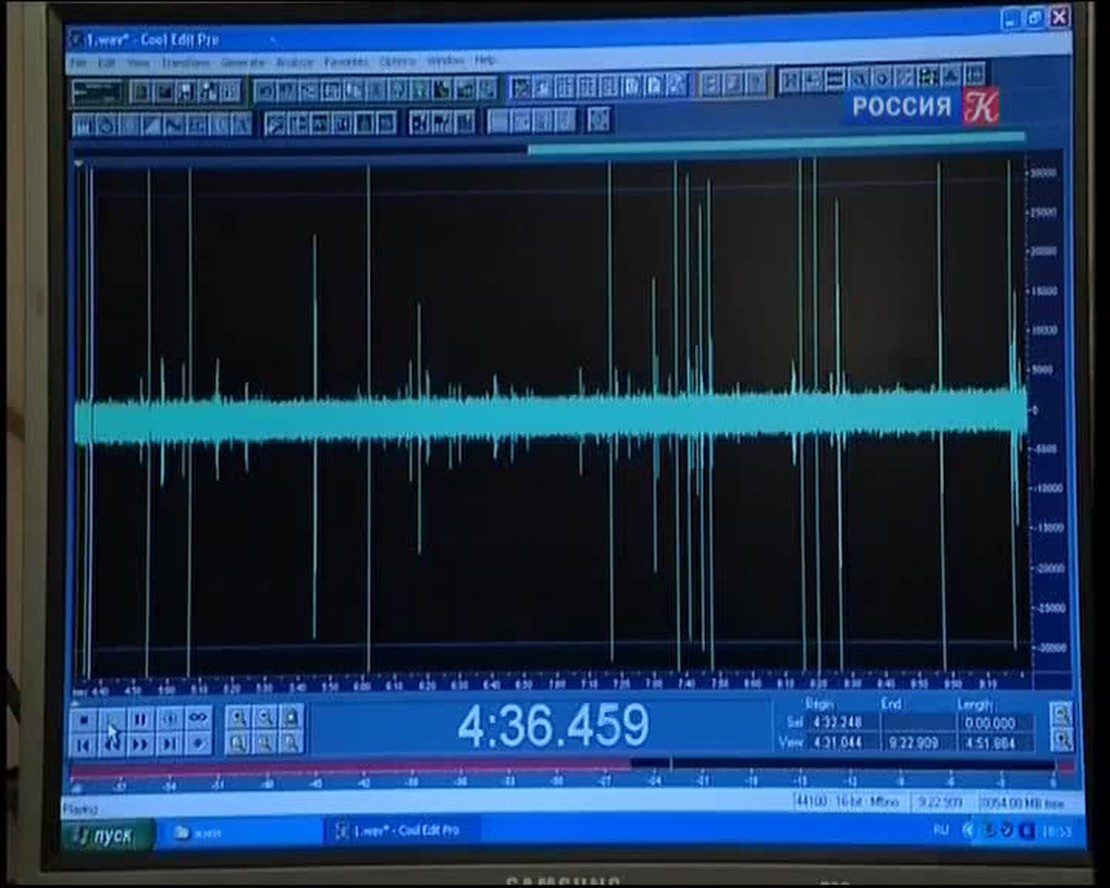Toggle the Play Looped infinity button
Viewport: 1110px width, 888px height.
pos(198,719)
